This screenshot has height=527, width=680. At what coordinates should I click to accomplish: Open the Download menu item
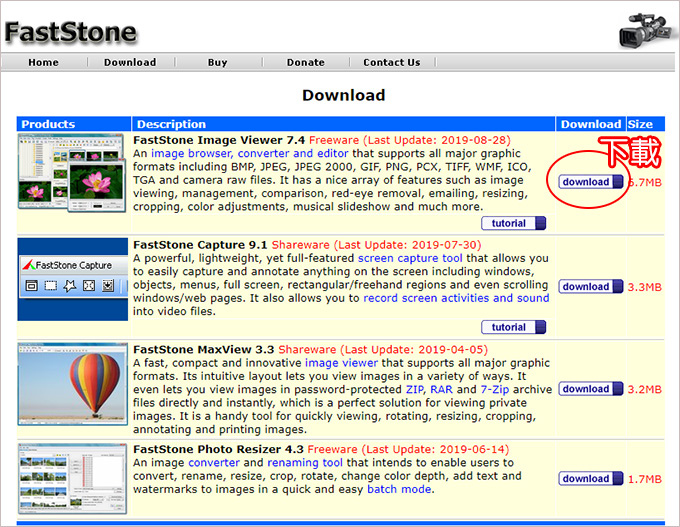[130, 62]
